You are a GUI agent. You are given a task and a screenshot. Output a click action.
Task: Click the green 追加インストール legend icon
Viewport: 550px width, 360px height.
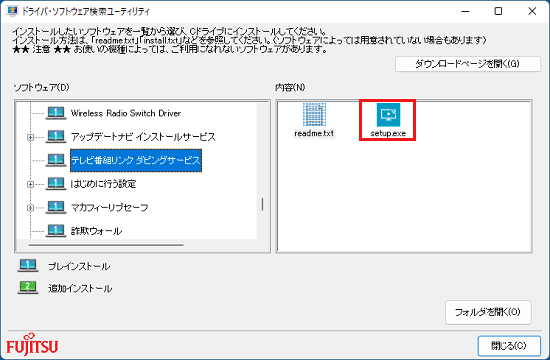pyautogui.click(x=28, y=288)
